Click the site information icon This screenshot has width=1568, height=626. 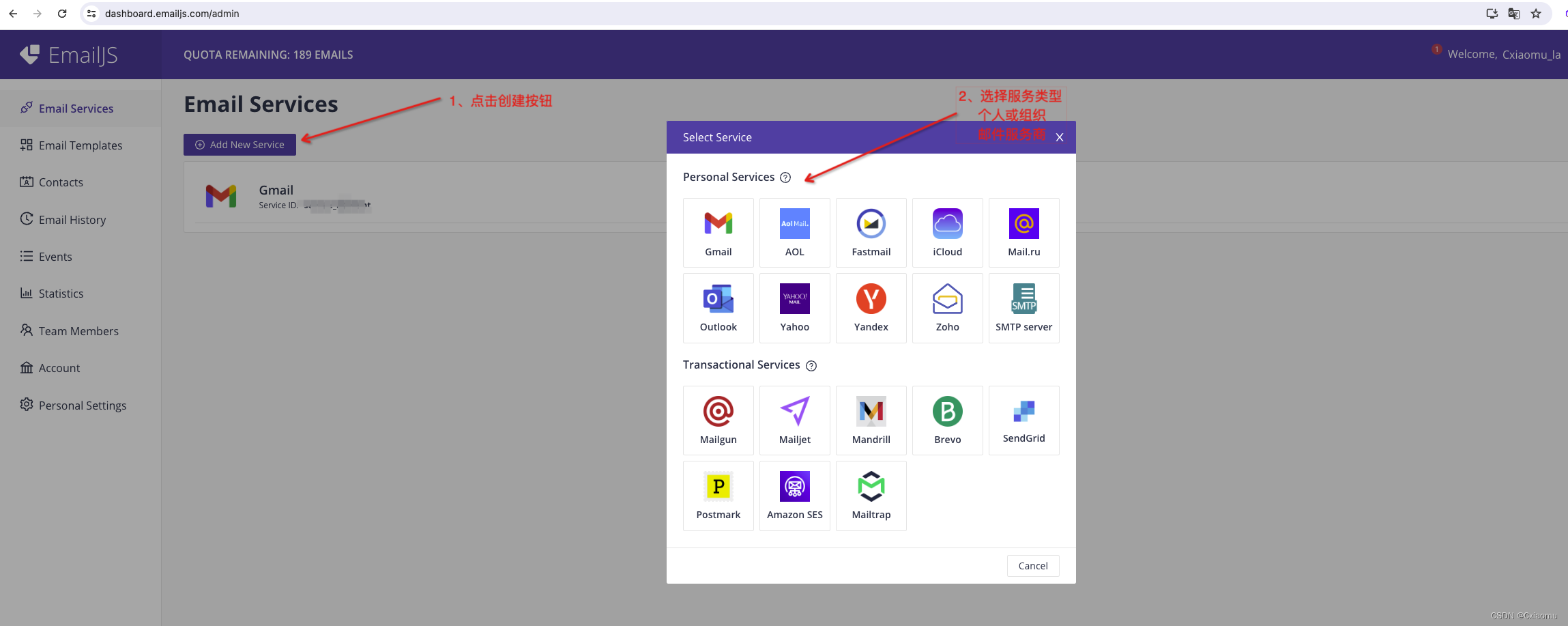pyautogui.click(x=91, y=14)
